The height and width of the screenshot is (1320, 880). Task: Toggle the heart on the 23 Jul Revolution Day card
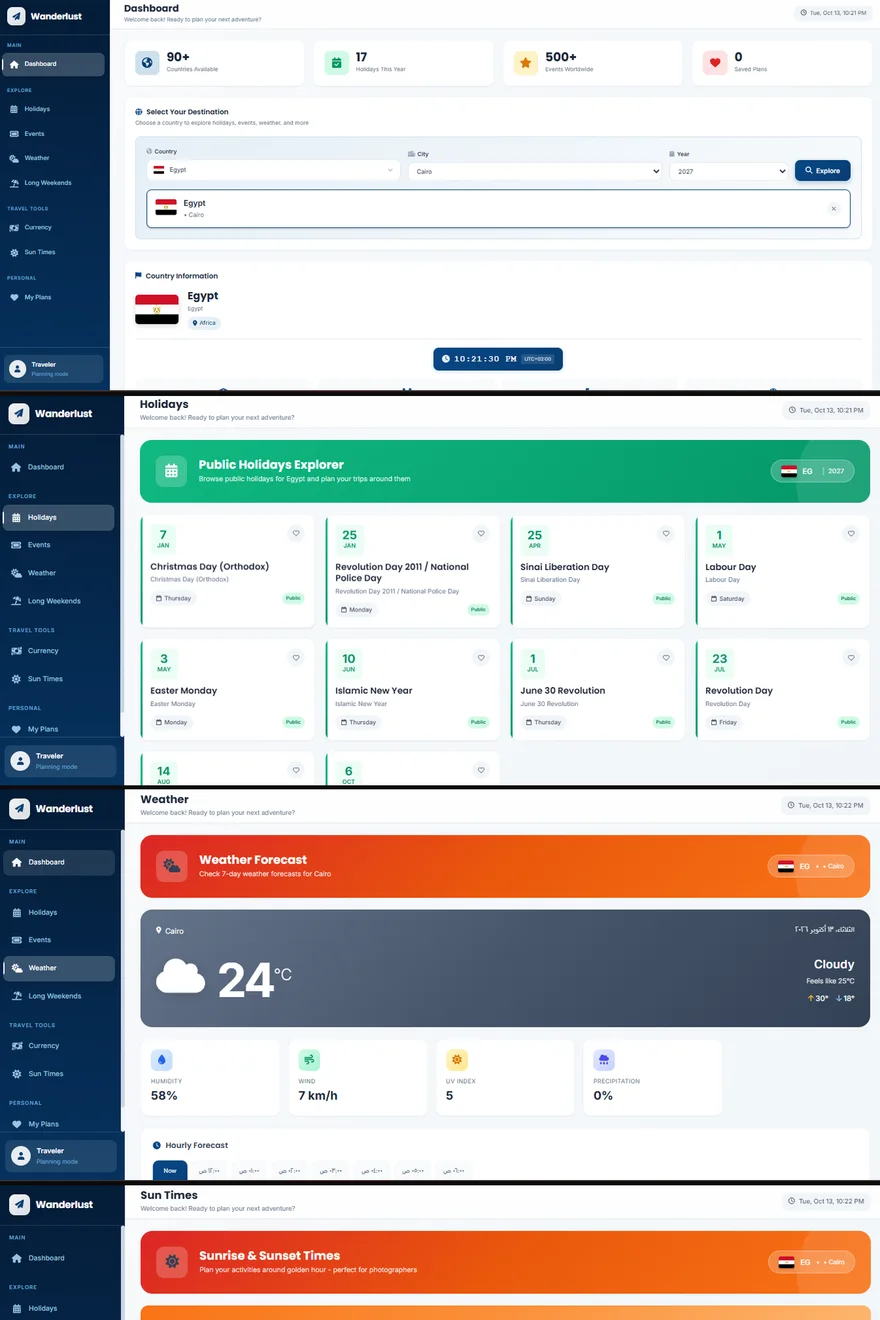pos(851,658)
